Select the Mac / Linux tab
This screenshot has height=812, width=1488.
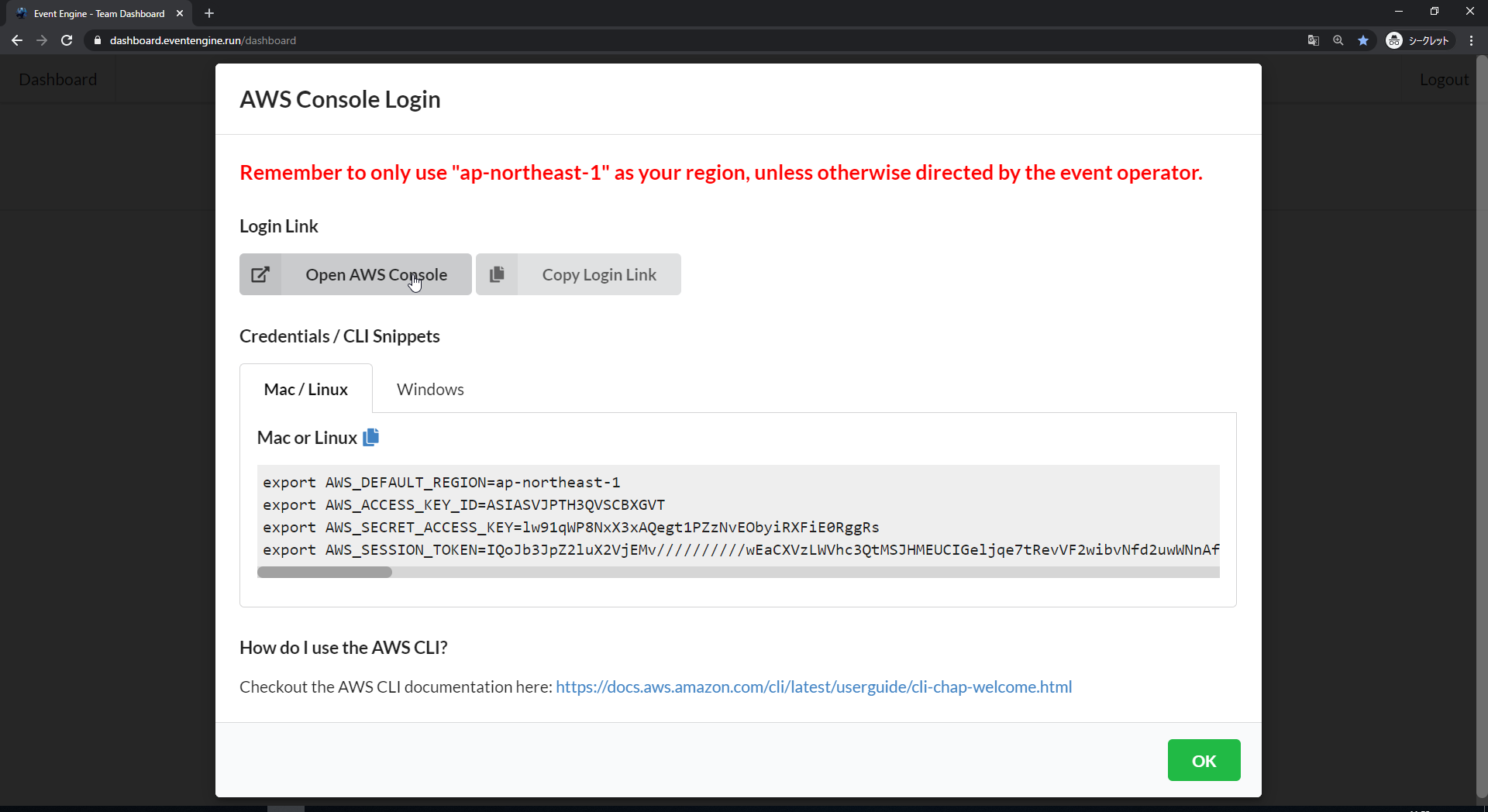click(306, 389)
